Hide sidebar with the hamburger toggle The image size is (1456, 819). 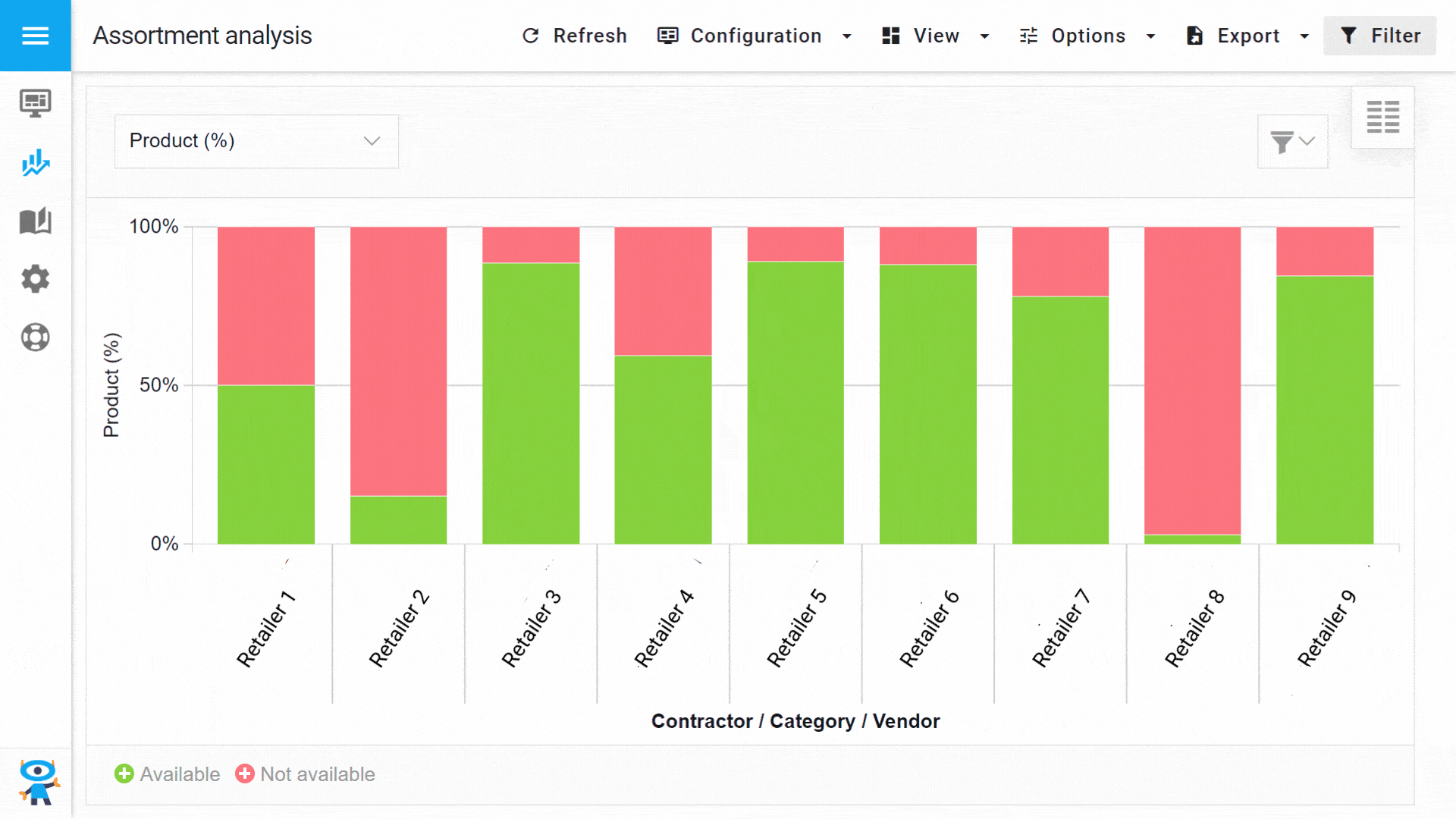click(36, 36)
